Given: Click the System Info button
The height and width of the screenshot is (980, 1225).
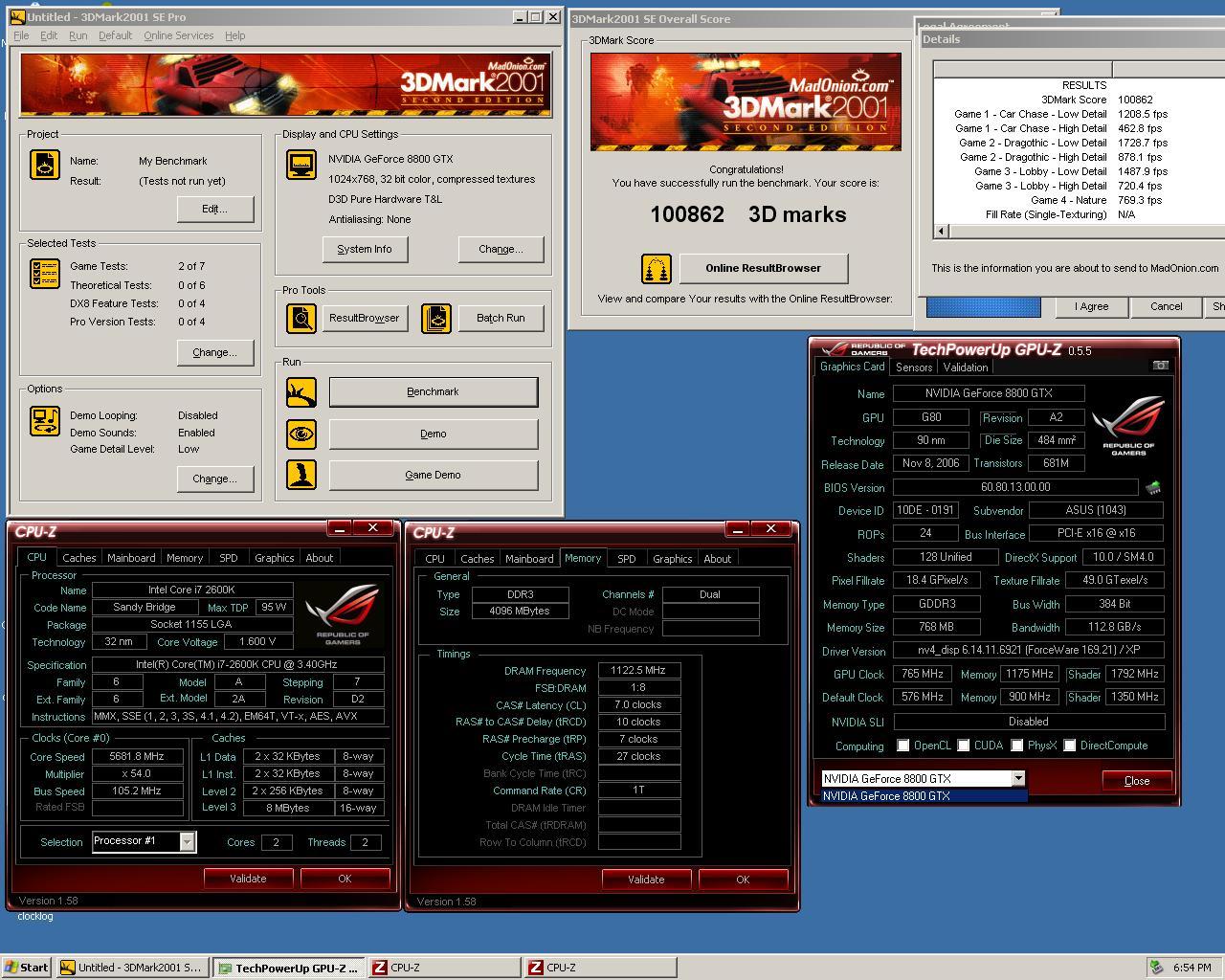Looking at the screenshot, I should pos(364,249).
